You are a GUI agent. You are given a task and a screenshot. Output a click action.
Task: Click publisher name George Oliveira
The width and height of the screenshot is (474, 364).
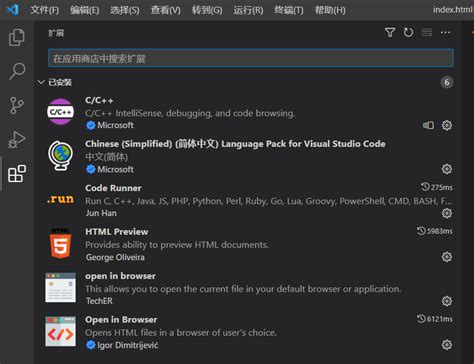coord(115,257)
